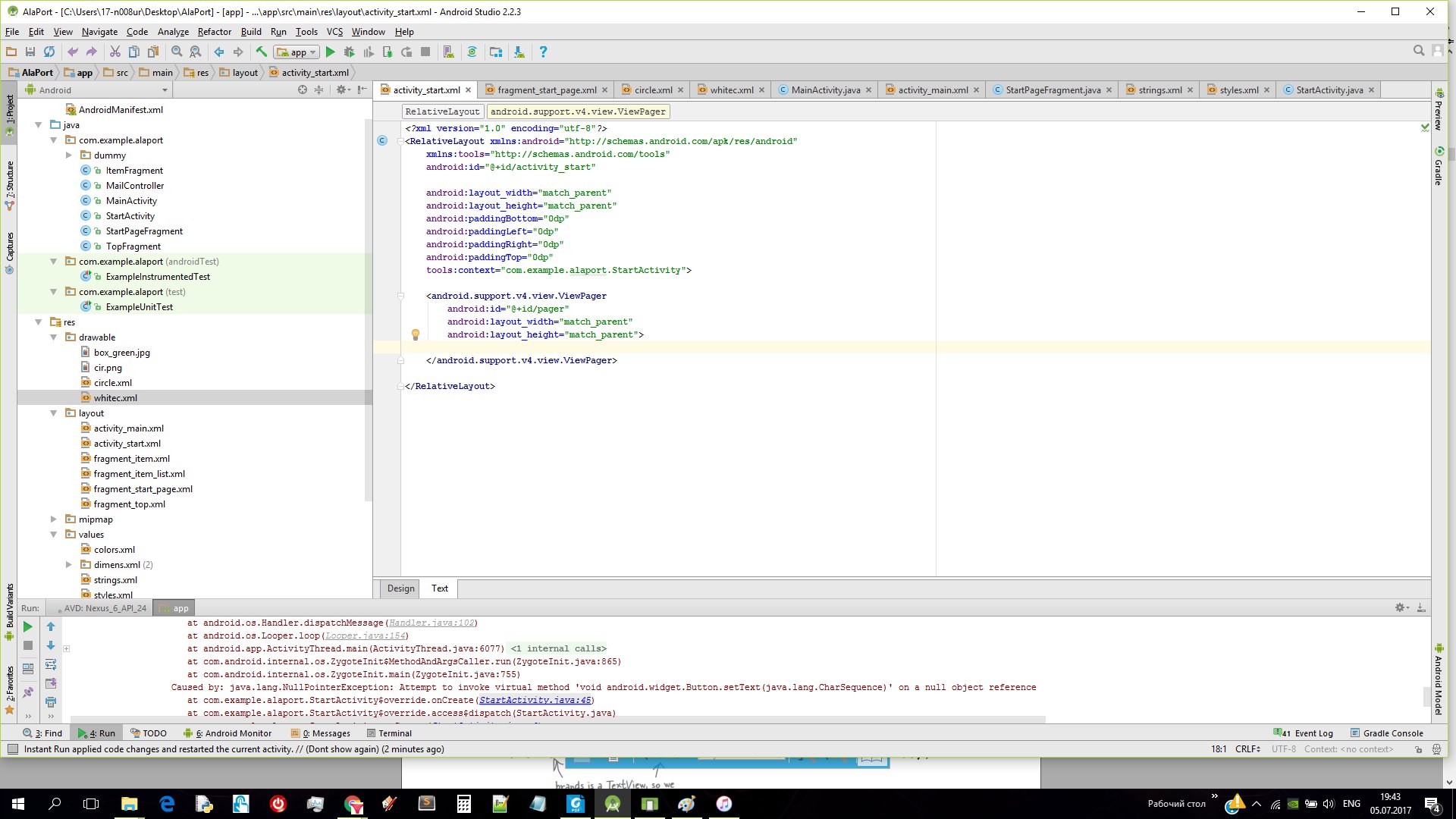Click the Print icon in Run panel
This screenshot has width=1456, height=819.
[51, 702]
